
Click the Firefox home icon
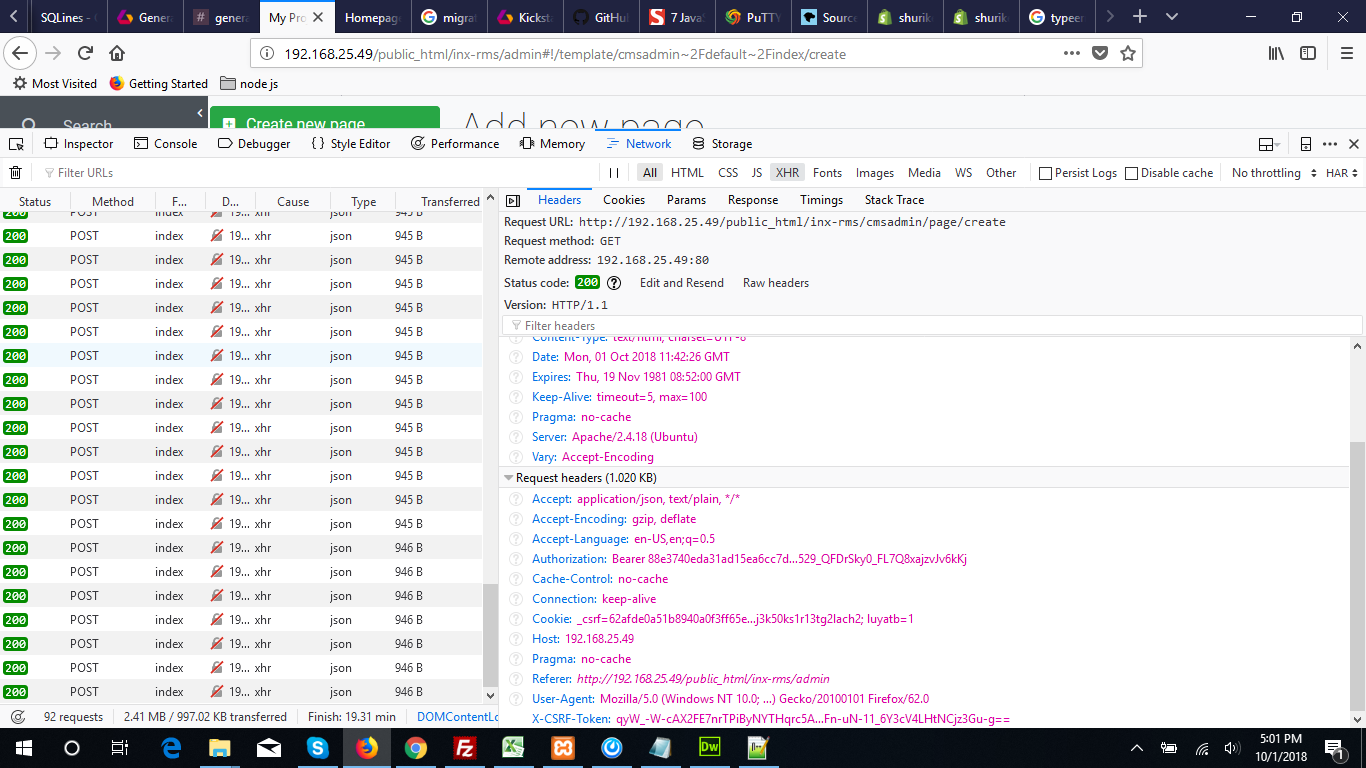118,54
